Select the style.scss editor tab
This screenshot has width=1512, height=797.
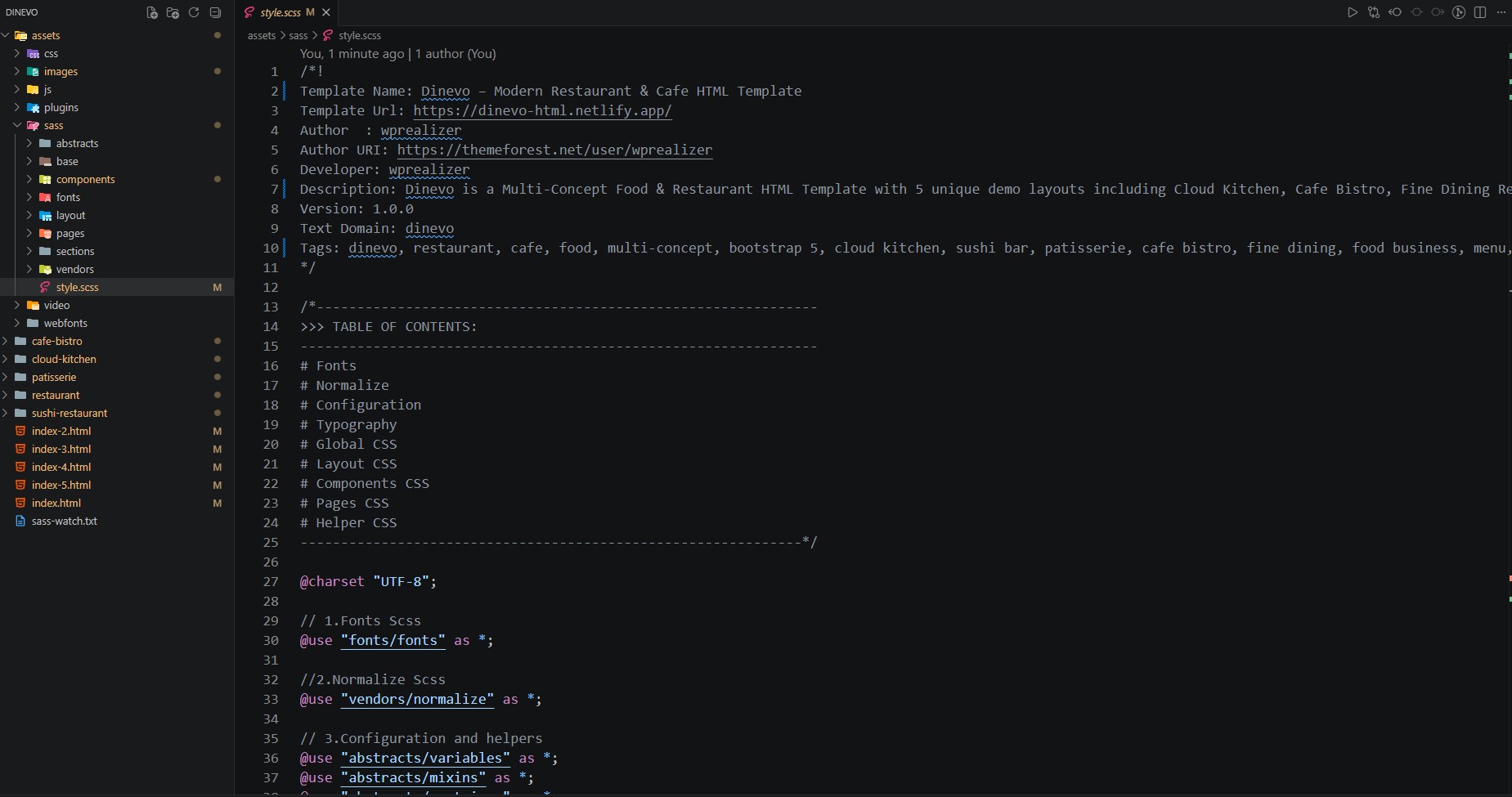[x=286, y=12]
